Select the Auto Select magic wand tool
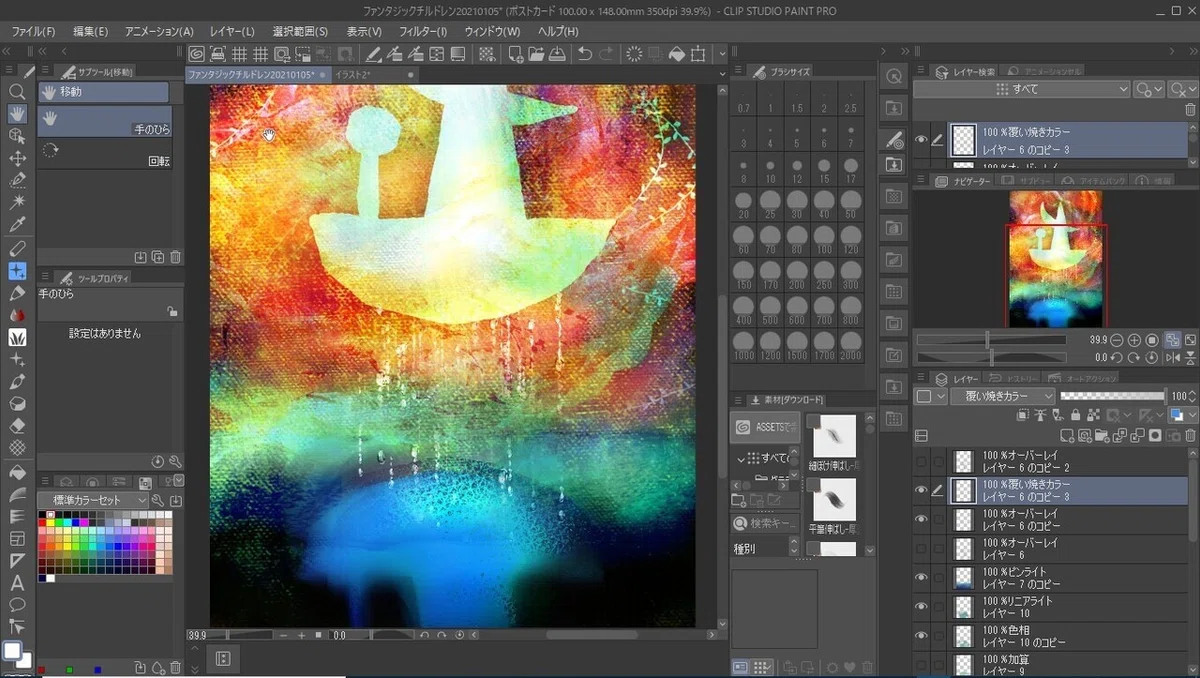The image size is (1200, 678). (17, 203)
